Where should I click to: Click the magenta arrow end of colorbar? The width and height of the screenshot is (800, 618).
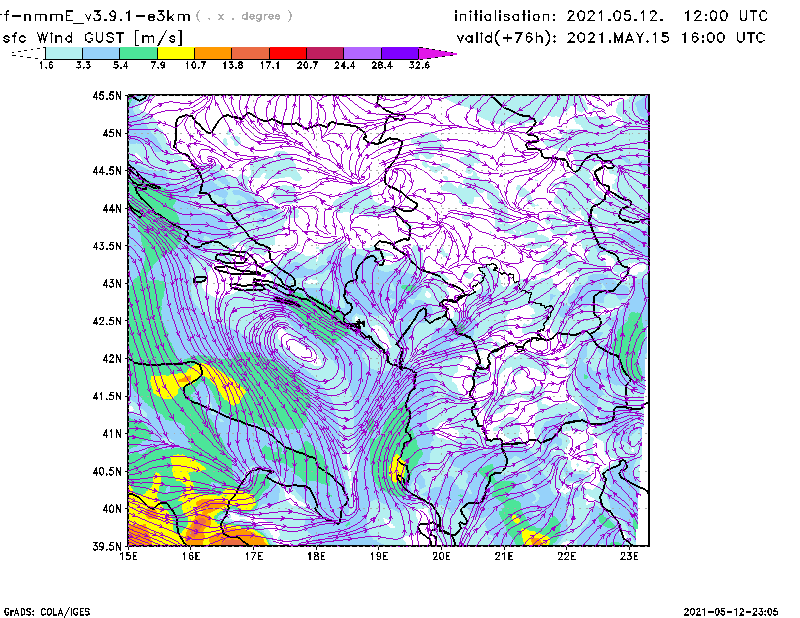(x=437, y=53)
